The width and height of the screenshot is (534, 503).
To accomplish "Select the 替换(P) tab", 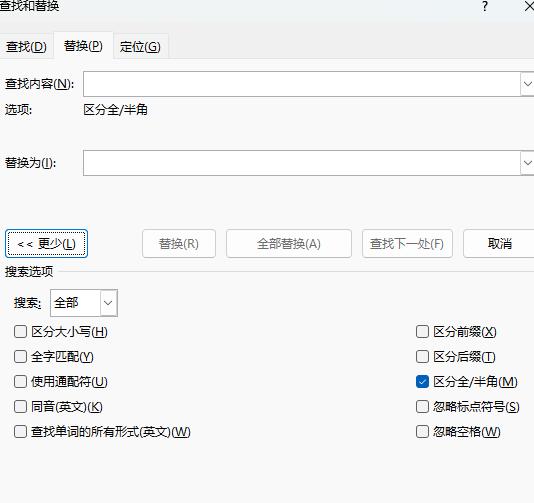I will (x=83, y=46).
